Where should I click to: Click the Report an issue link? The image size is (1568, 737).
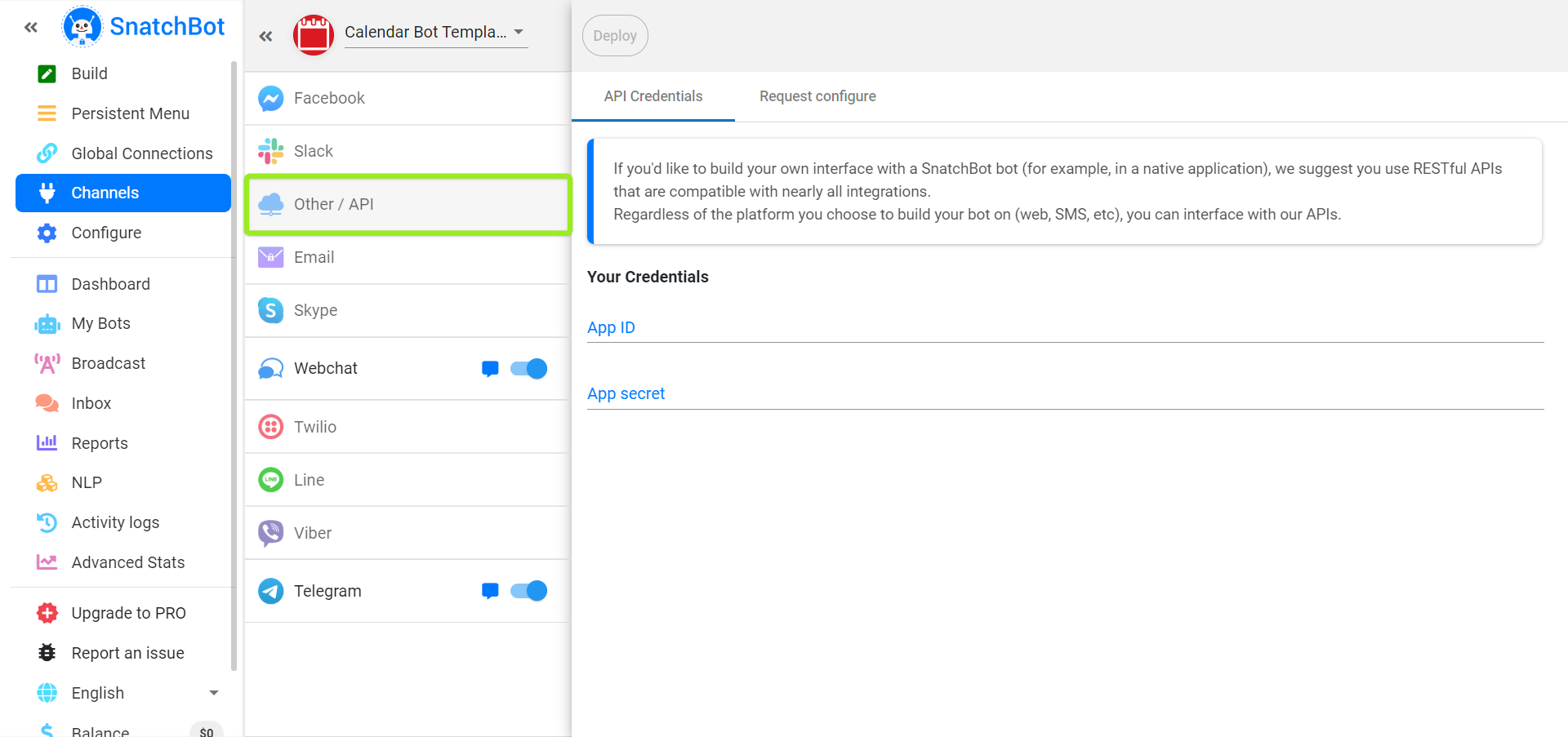pos(127,653)
